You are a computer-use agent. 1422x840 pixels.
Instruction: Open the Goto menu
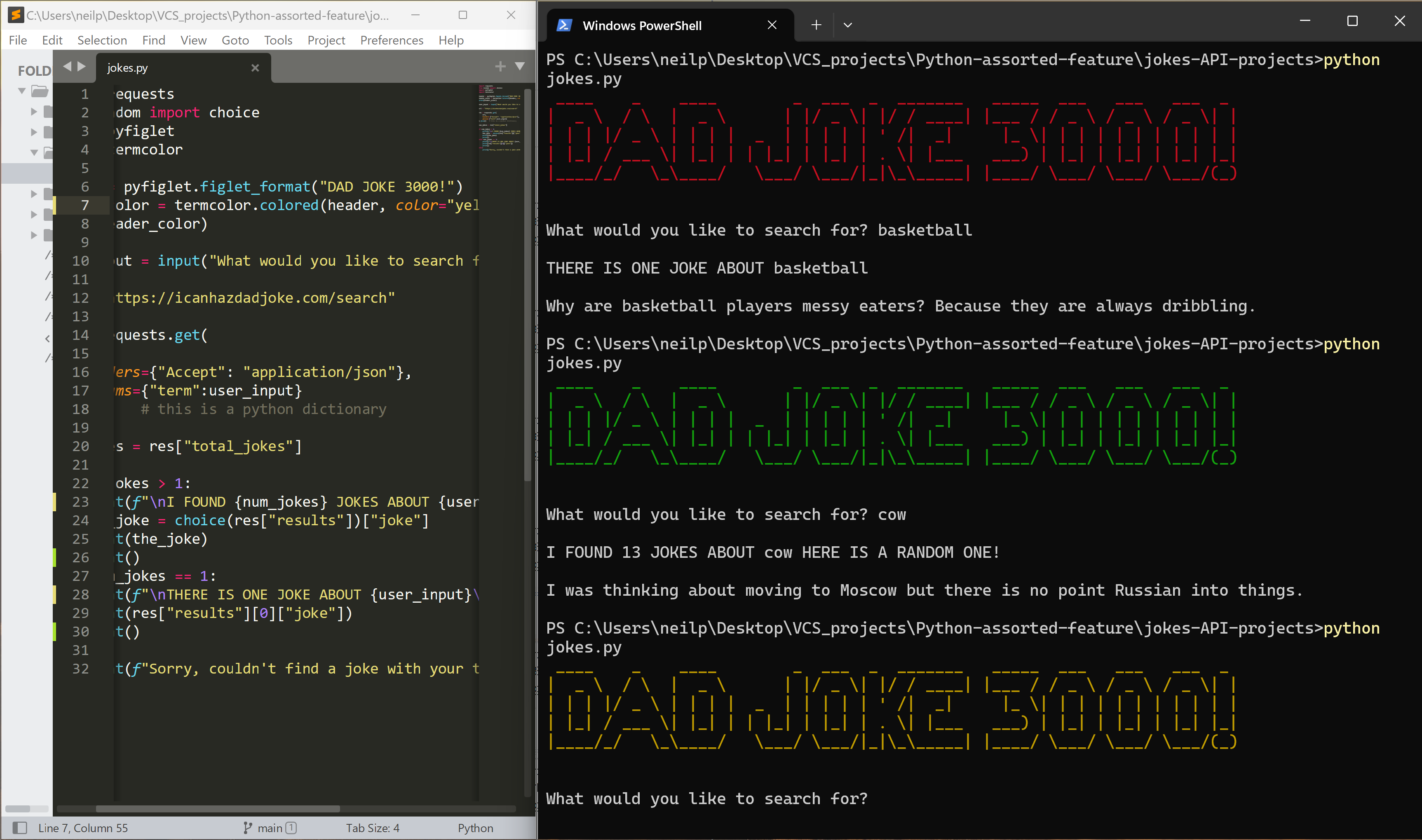pyautogui.click(x=235, y=40)
